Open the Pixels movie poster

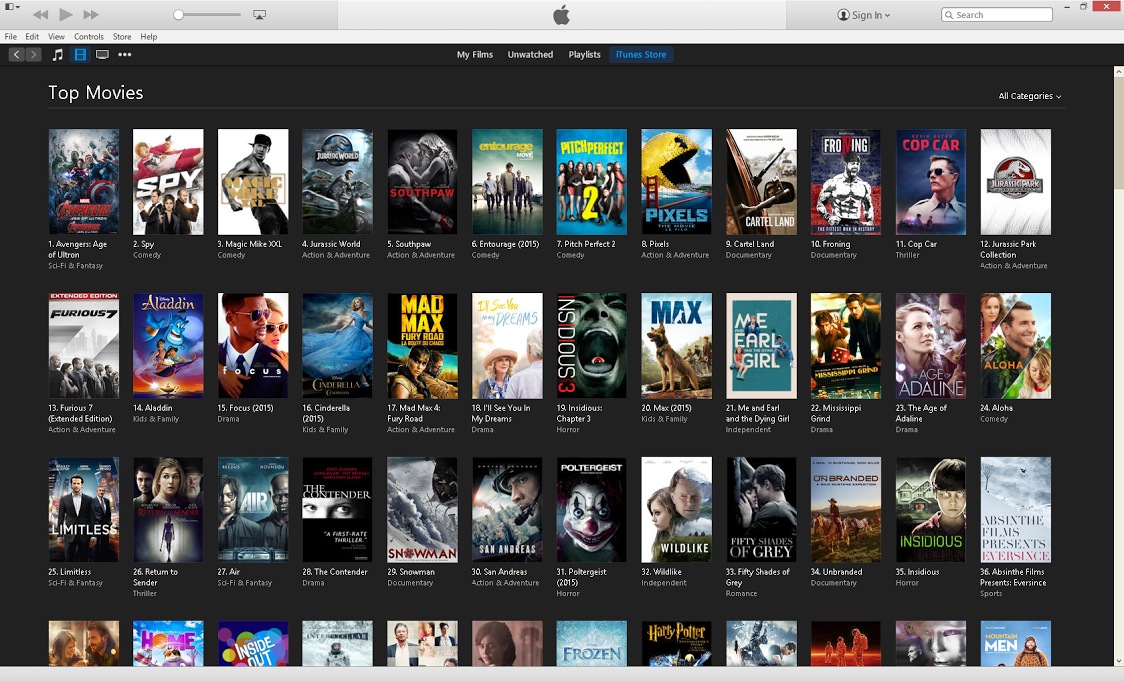pos(677,182)
